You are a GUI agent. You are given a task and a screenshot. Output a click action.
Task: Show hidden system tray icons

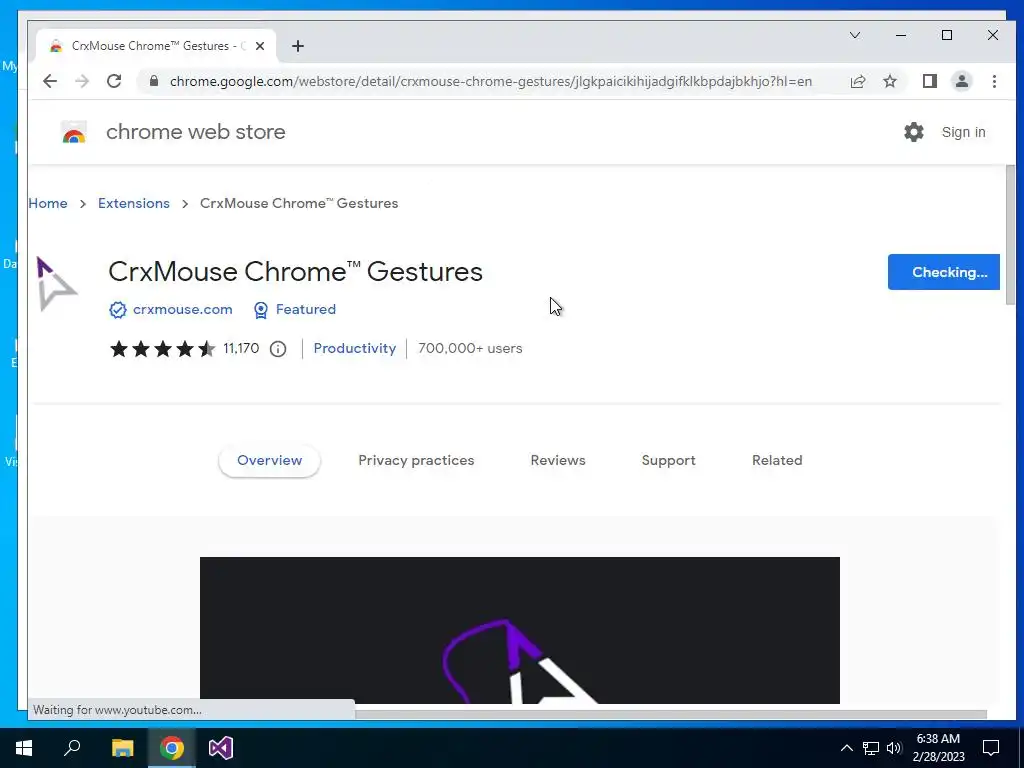tap(846, 748)
